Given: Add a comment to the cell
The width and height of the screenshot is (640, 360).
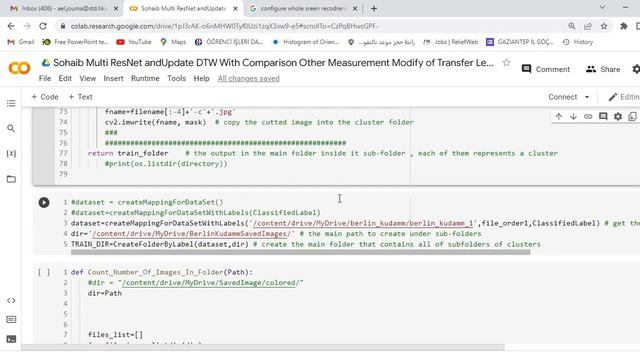Looking at the screenshot, I should tap(603, 117).
